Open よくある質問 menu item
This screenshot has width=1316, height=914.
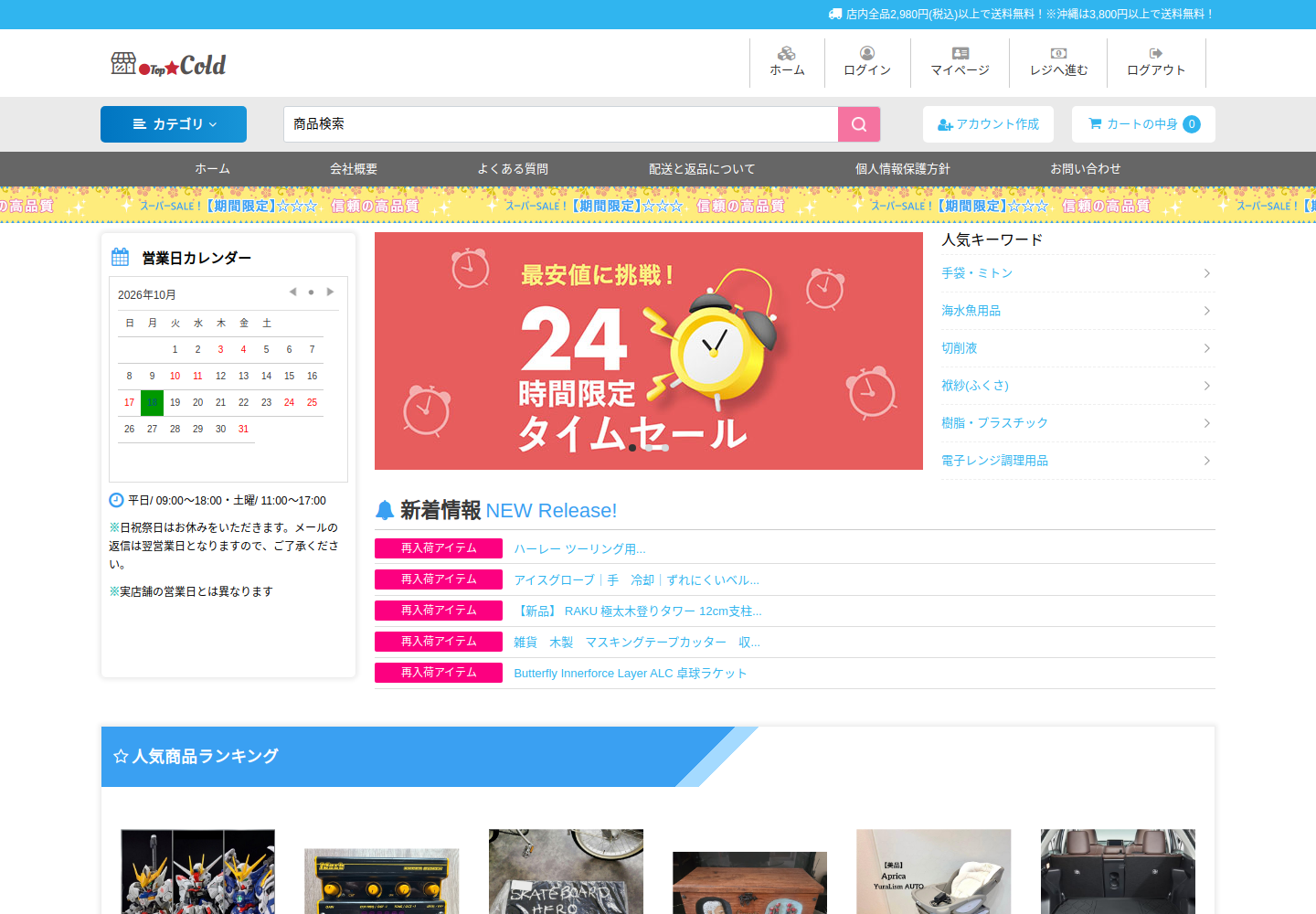pos(513,169)
